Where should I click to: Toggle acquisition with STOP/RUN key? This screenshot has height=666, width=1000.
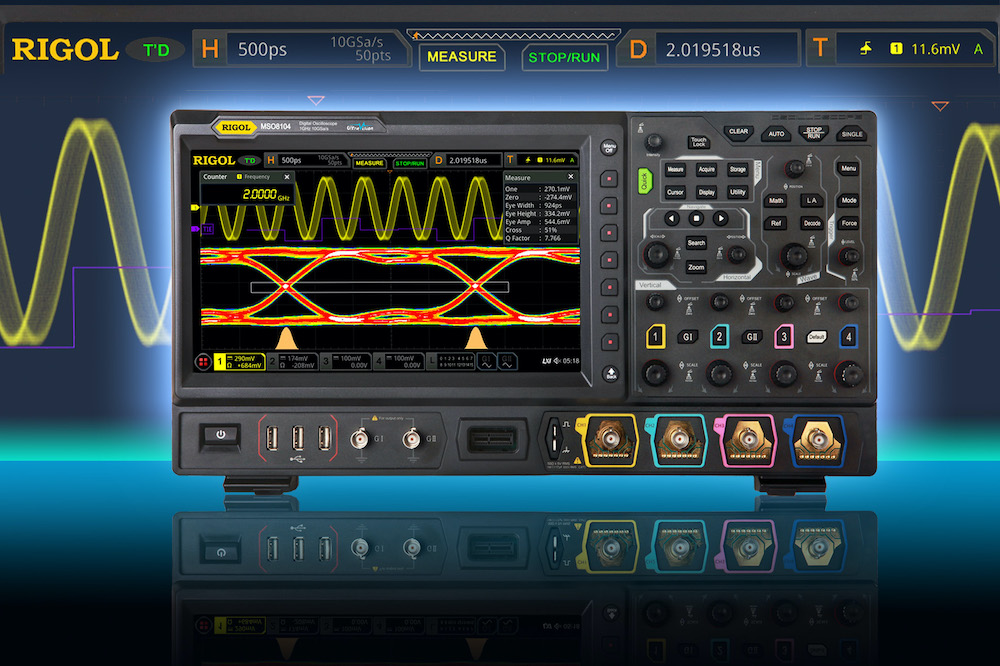(814, 132)
